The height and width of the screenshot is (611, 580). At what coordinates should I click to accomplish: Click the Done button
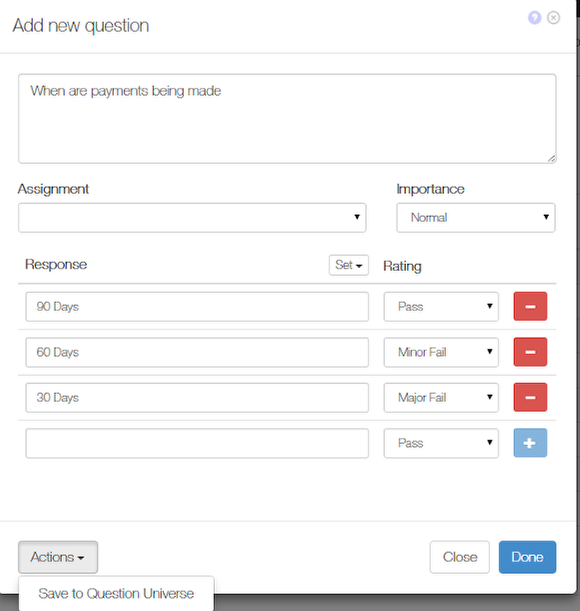click(x=527, y=557)
